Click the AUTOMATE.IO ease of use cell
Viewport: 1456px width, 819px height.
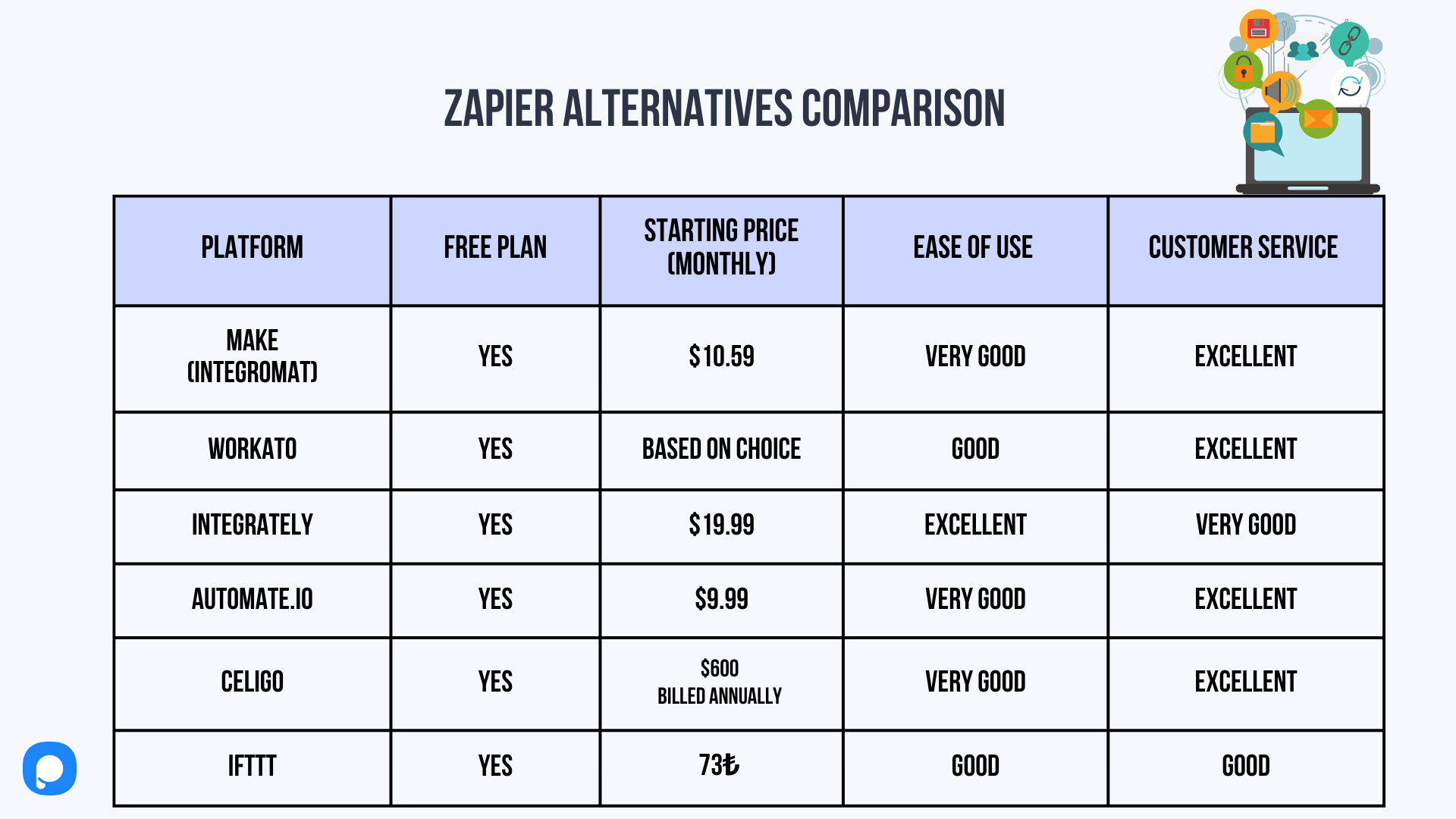tap(975, 599)
